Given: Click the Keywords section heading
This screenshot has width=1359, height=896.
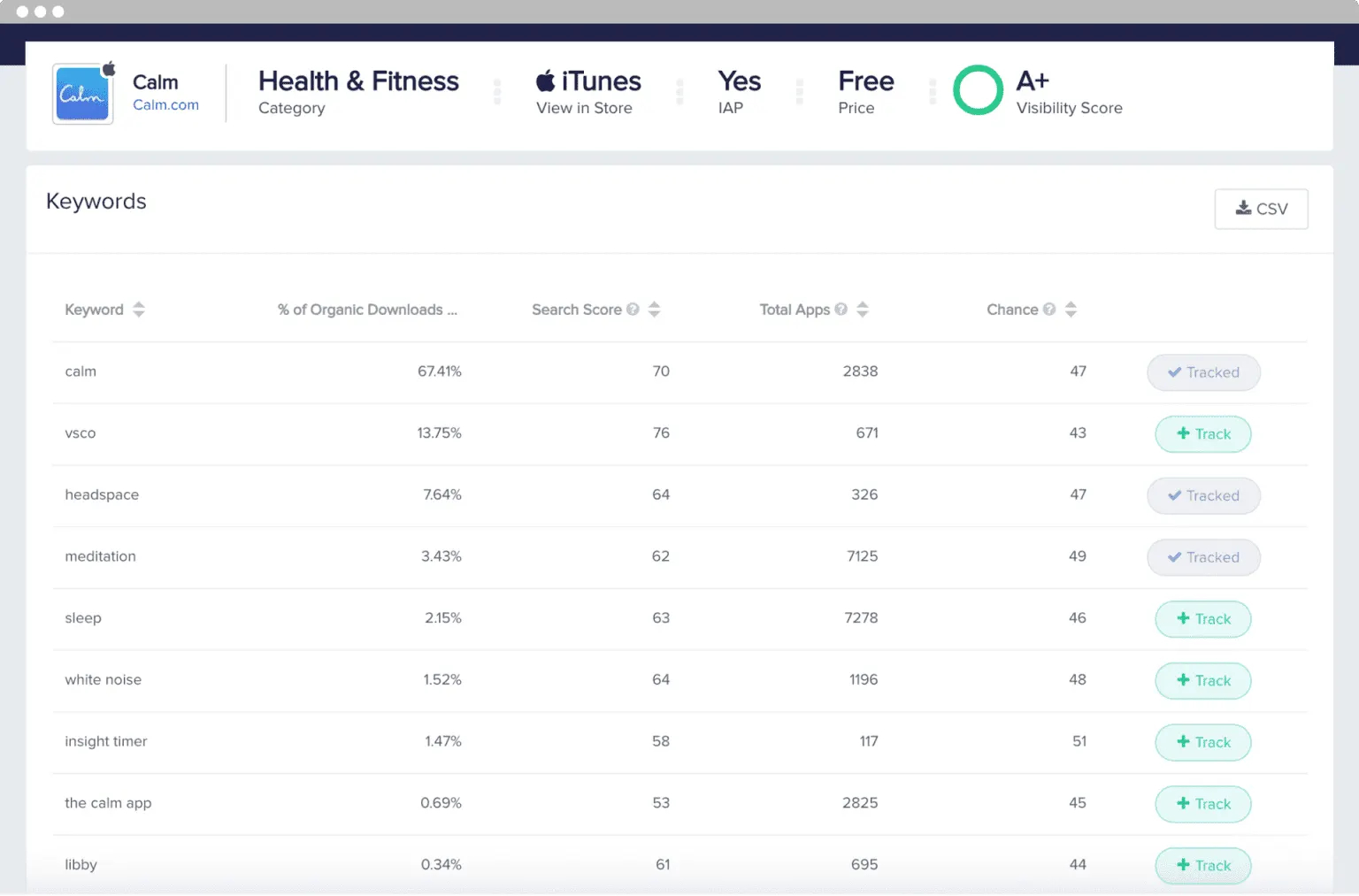Looking at the screenshot, I should pyautogui.click(x=96, y=202).
